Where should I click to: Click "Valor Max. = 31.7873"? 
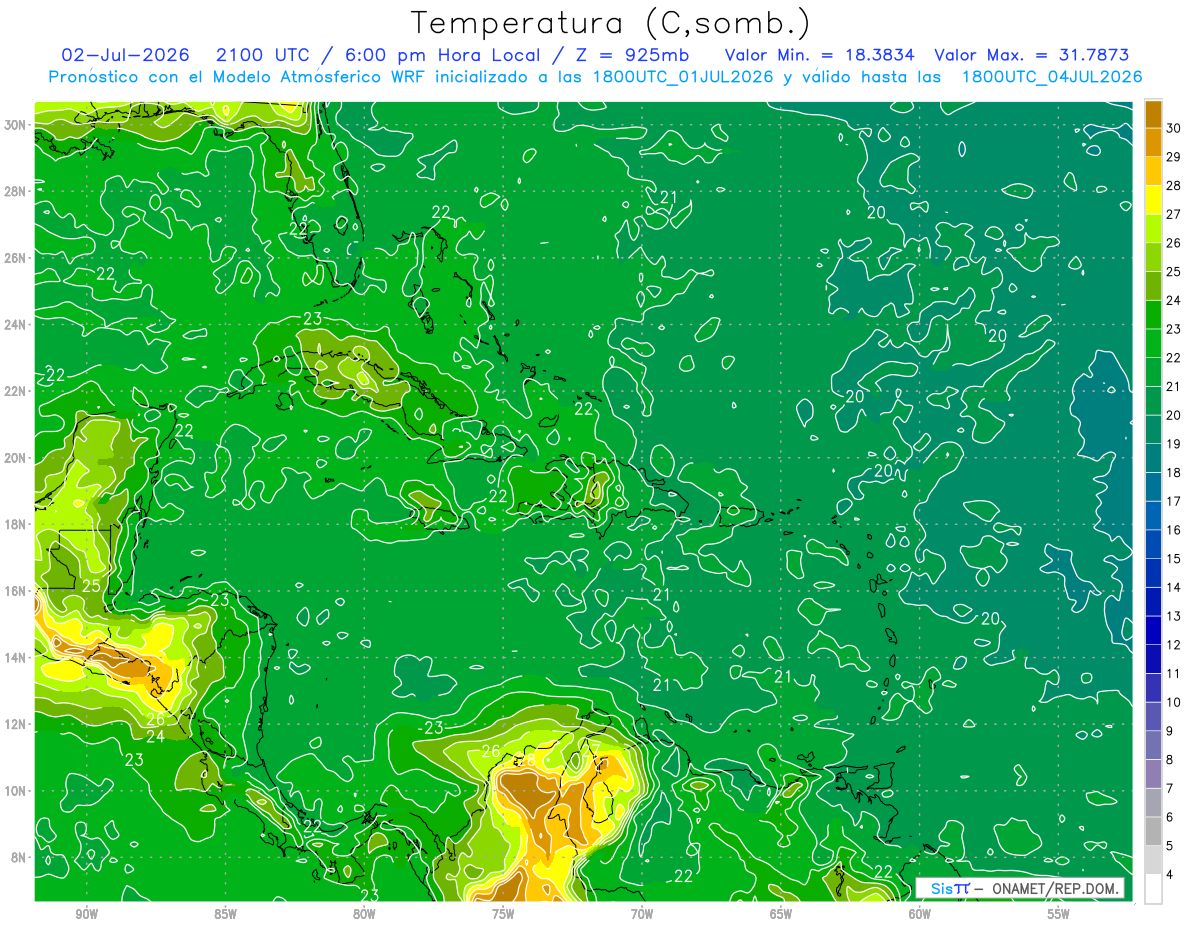point(1032,55)
